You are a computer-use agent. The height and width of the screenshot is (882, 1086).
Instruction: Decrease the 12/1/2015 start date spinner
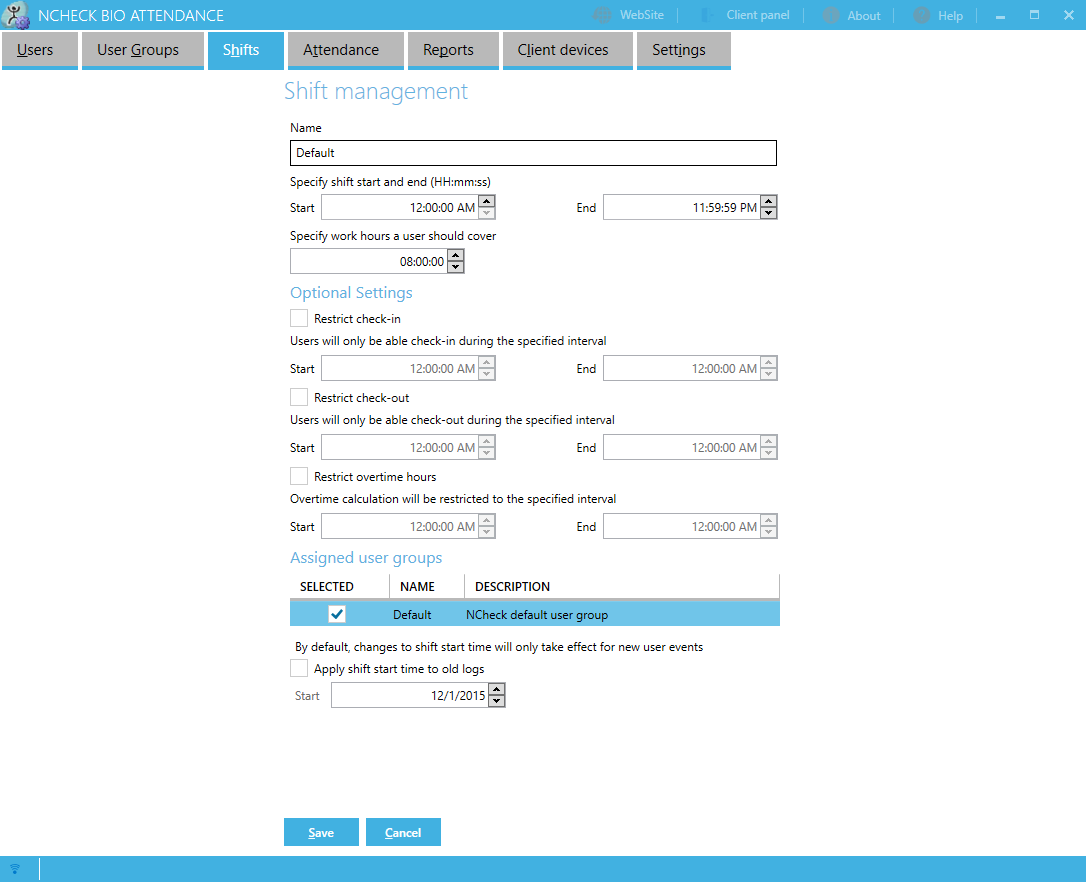[496, 701]
